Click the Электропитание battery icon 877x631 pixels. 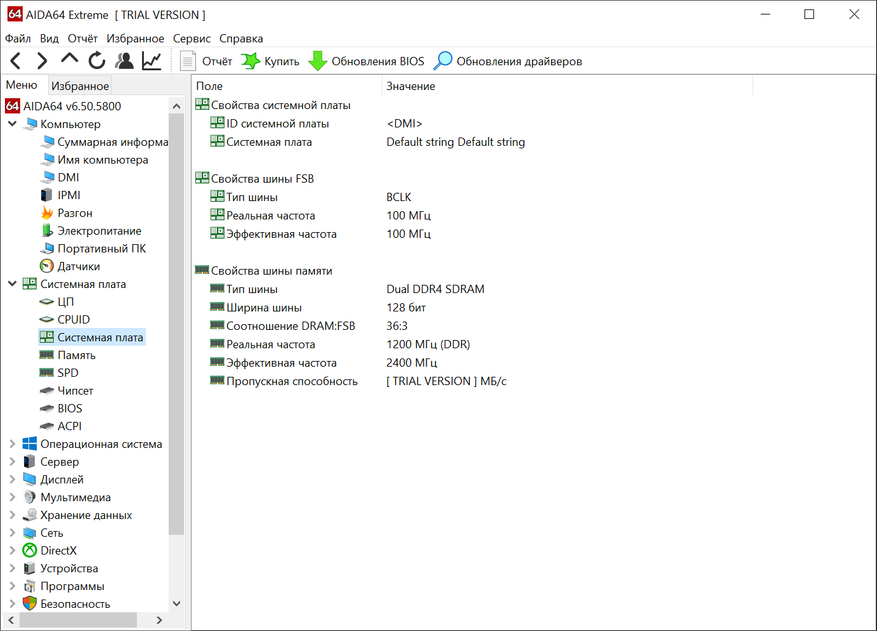click(x=47, y=230)
